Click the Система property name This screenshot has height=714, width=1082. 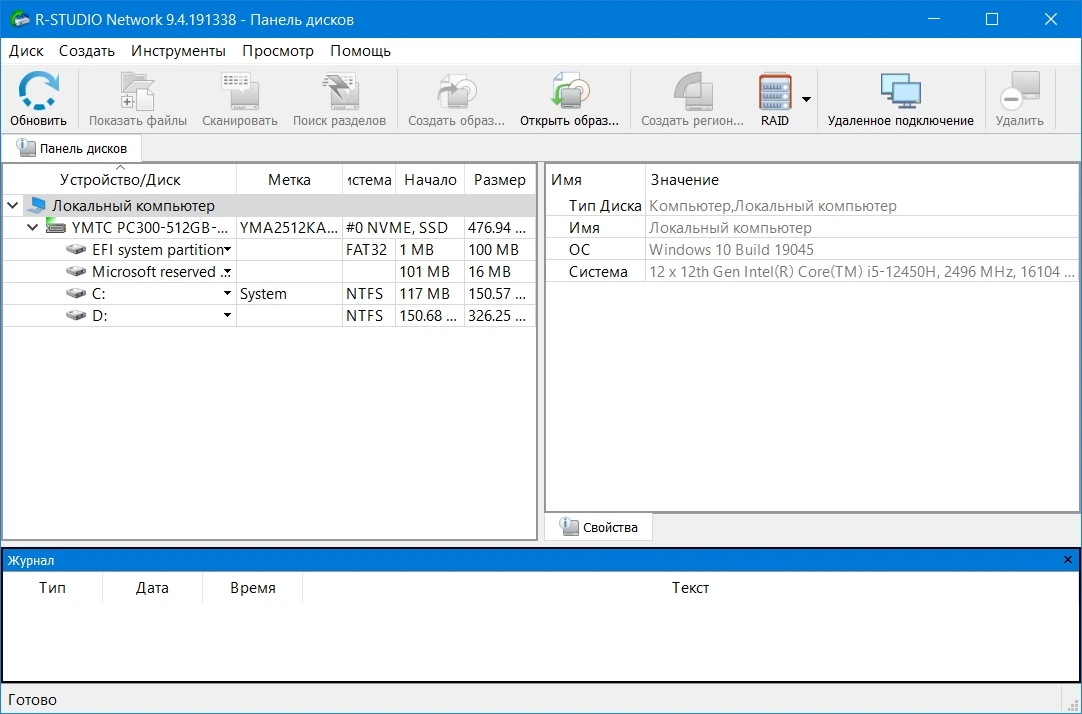click(598, 272)
